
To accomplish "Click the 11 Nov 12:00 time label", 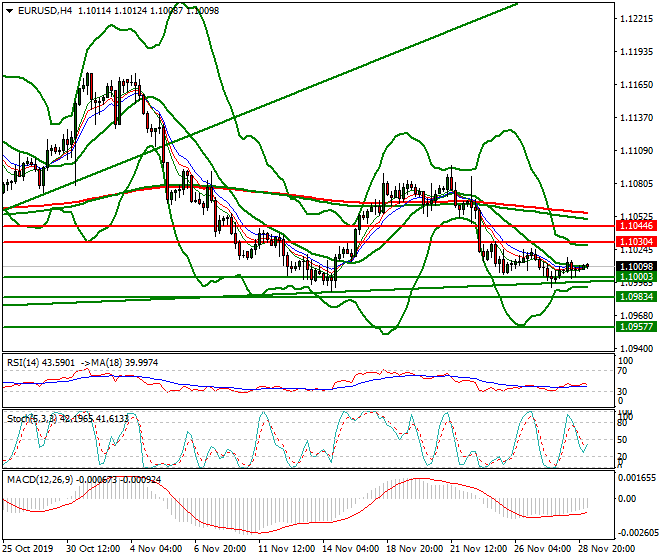I will (x=286, y=549).
